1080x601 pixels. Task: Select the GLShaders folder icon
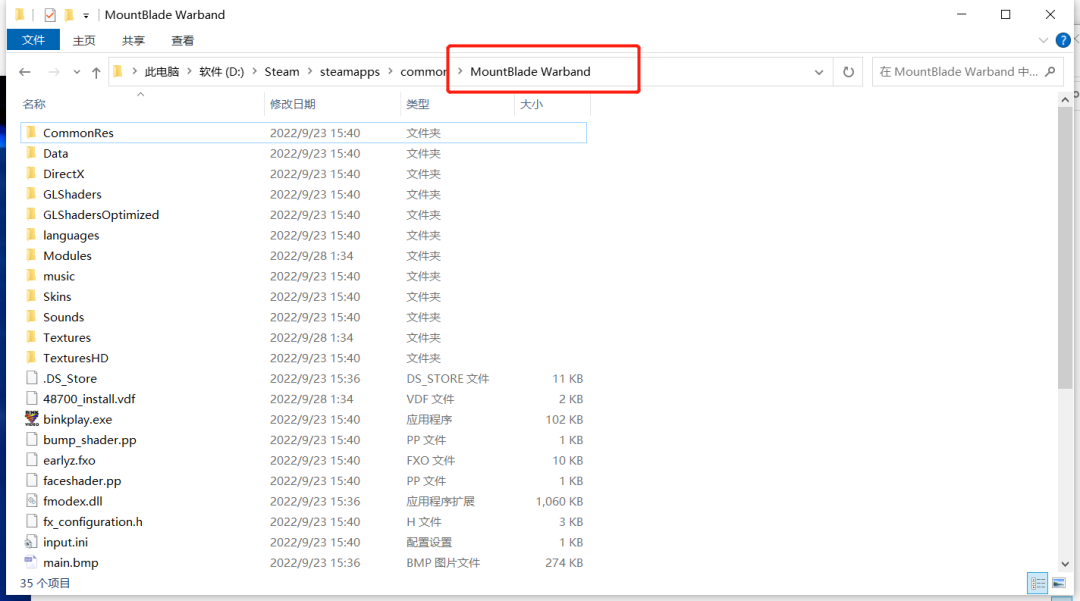click(31, 194)
